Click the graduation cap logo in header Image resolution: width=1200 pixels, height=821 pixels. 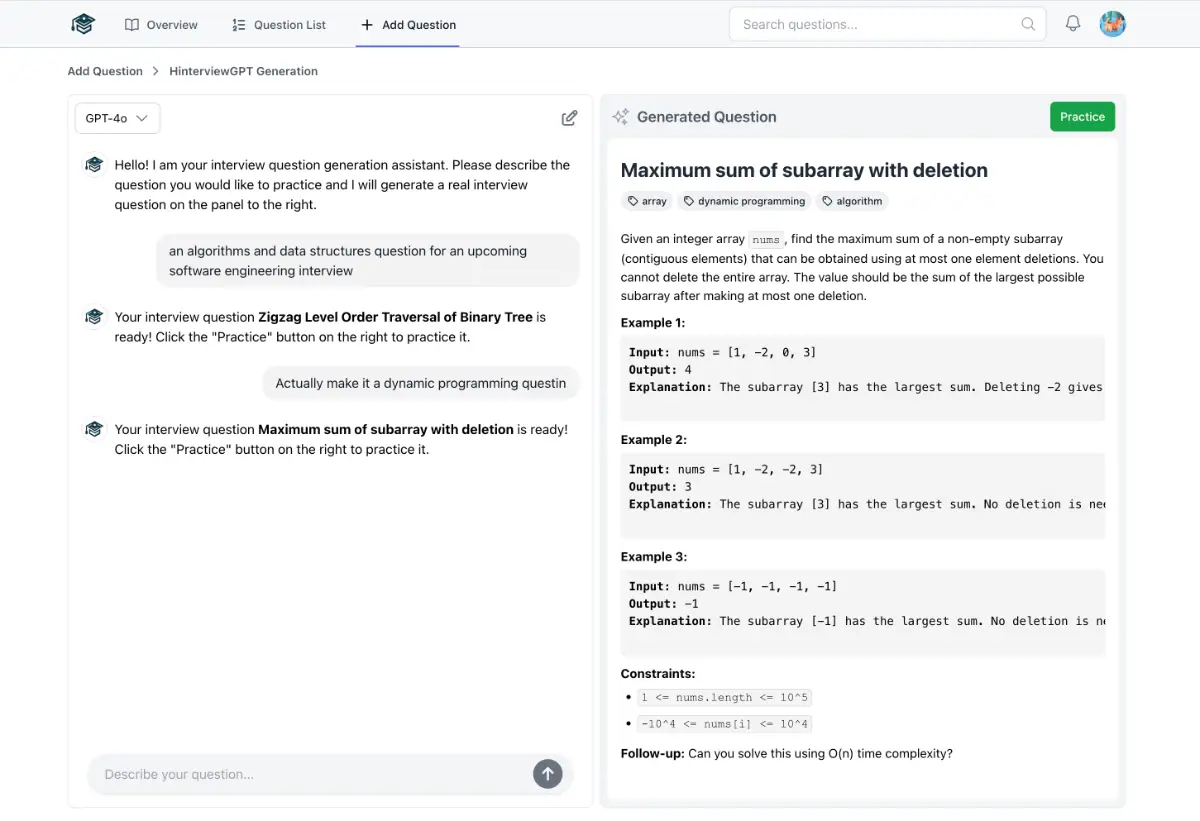[x=83, y=24]
